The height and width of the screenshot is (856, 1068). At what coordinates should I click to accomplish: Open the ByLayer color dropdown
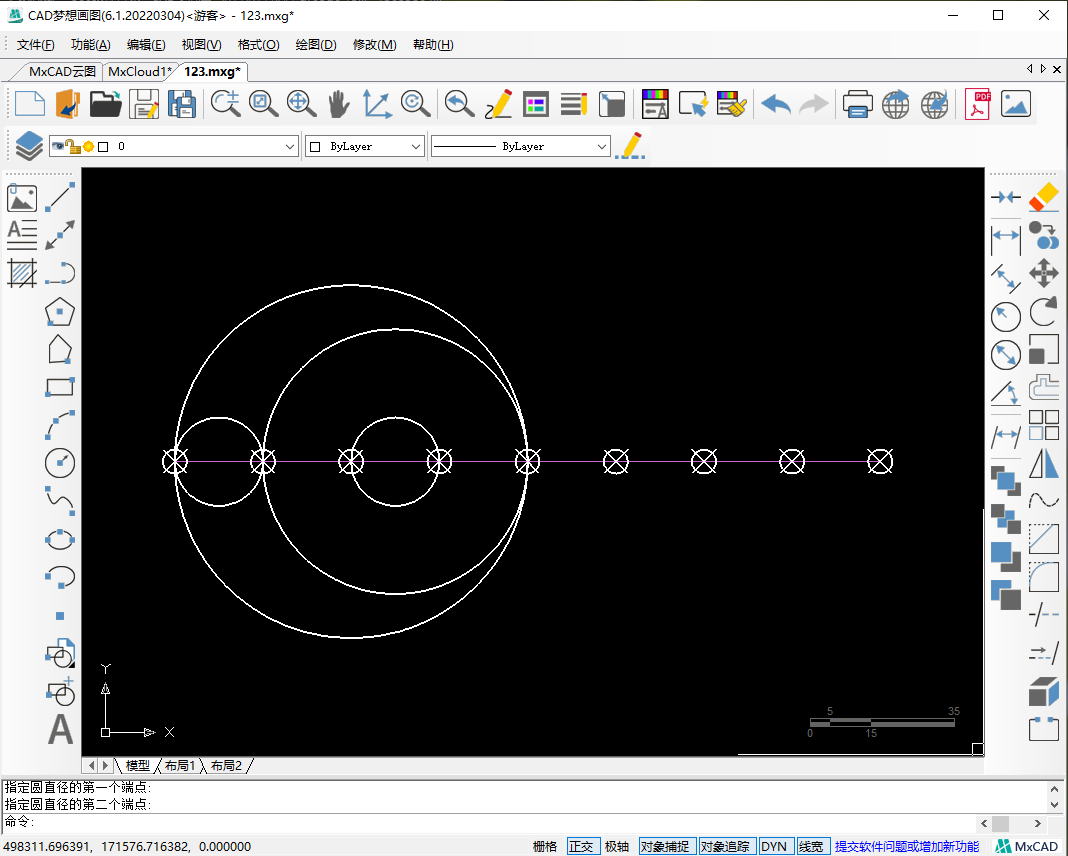[417, 147]
